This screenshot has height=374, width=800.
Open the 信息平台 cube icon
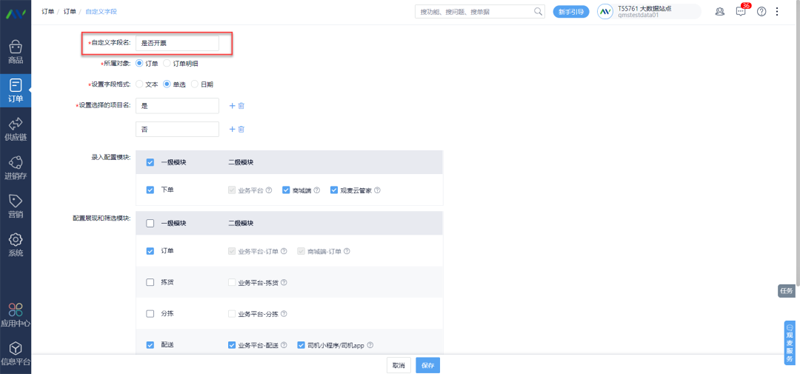coord(15,354)
